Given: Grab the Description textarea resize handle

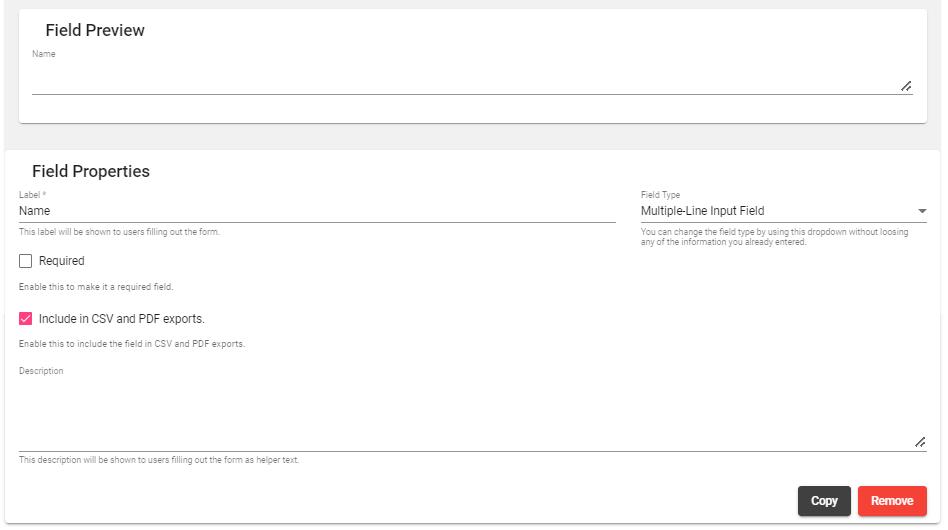Looking at the screenshot, I should pyautogui.click(x=920, y=442).
